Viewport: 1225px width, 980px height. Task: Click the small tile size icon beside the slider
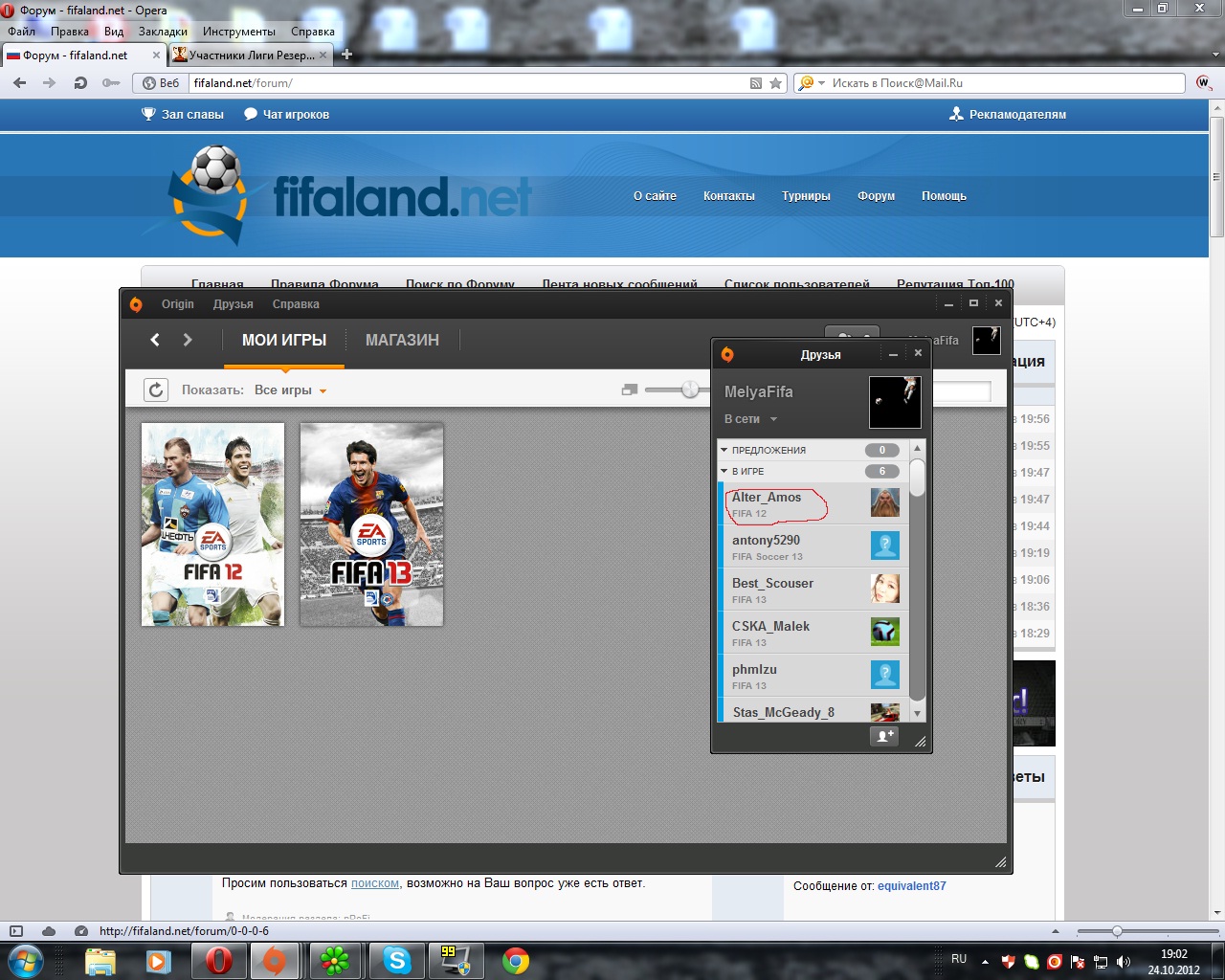click(630, 390)
